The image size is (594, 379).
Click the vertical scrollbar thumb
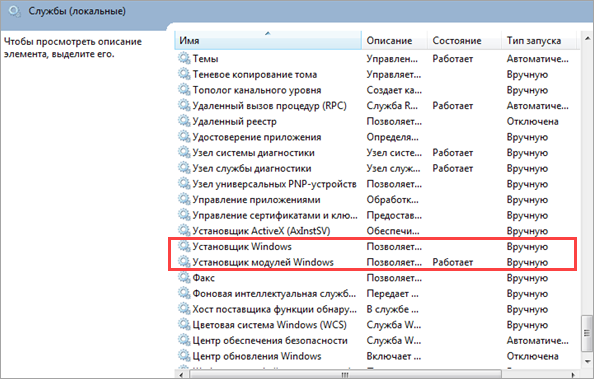(587, 334)
